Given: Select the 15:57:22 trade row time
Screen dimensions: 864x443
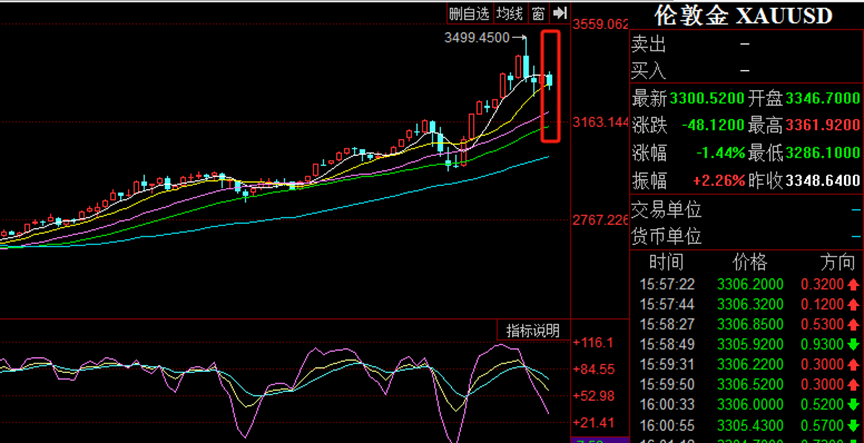Looking at the screenshot, I should pos(667,284).
